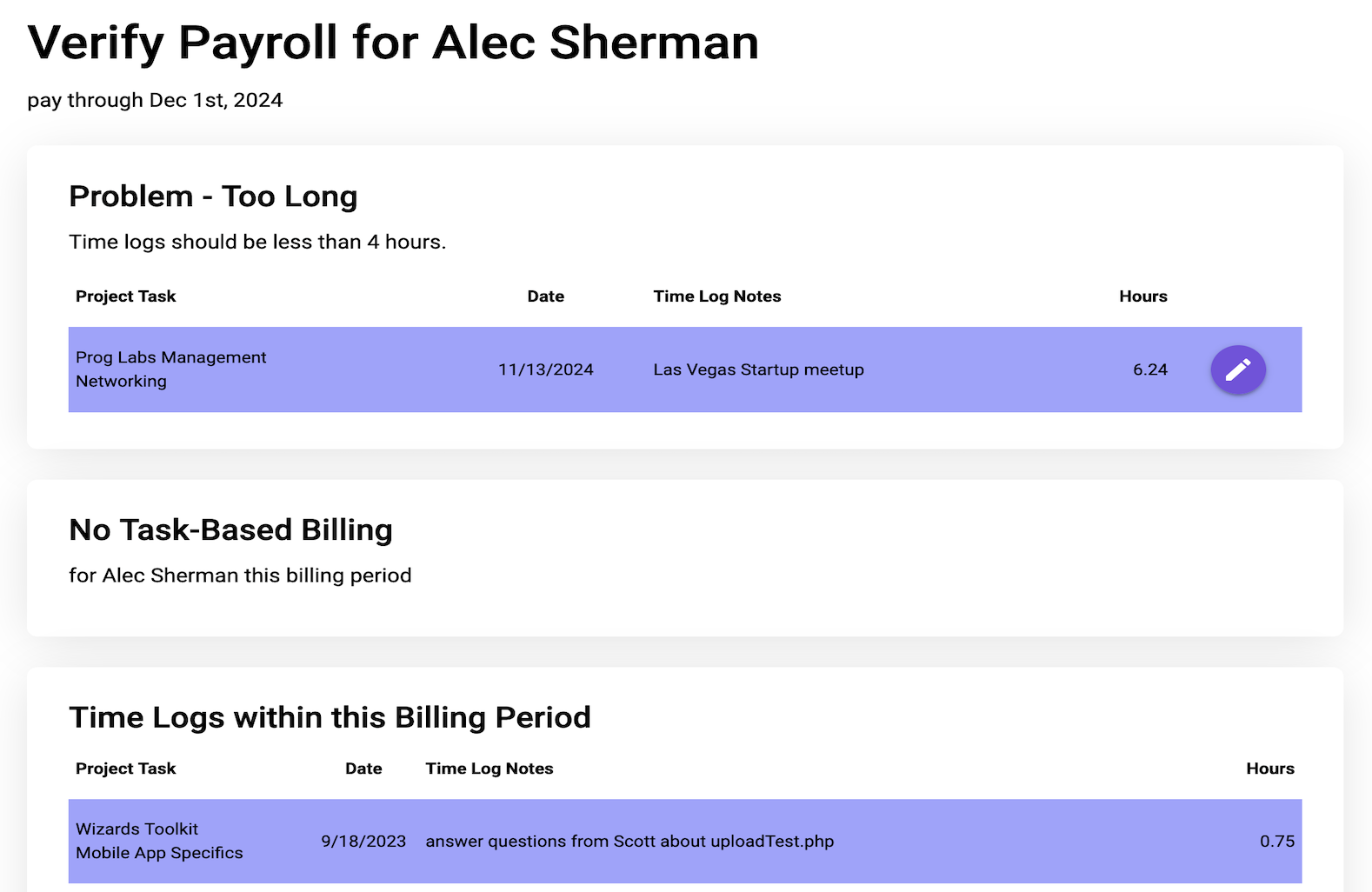1372x892 pixels.
Task: Click the Problem - Too Long section title
Action: tap(213, 196)
